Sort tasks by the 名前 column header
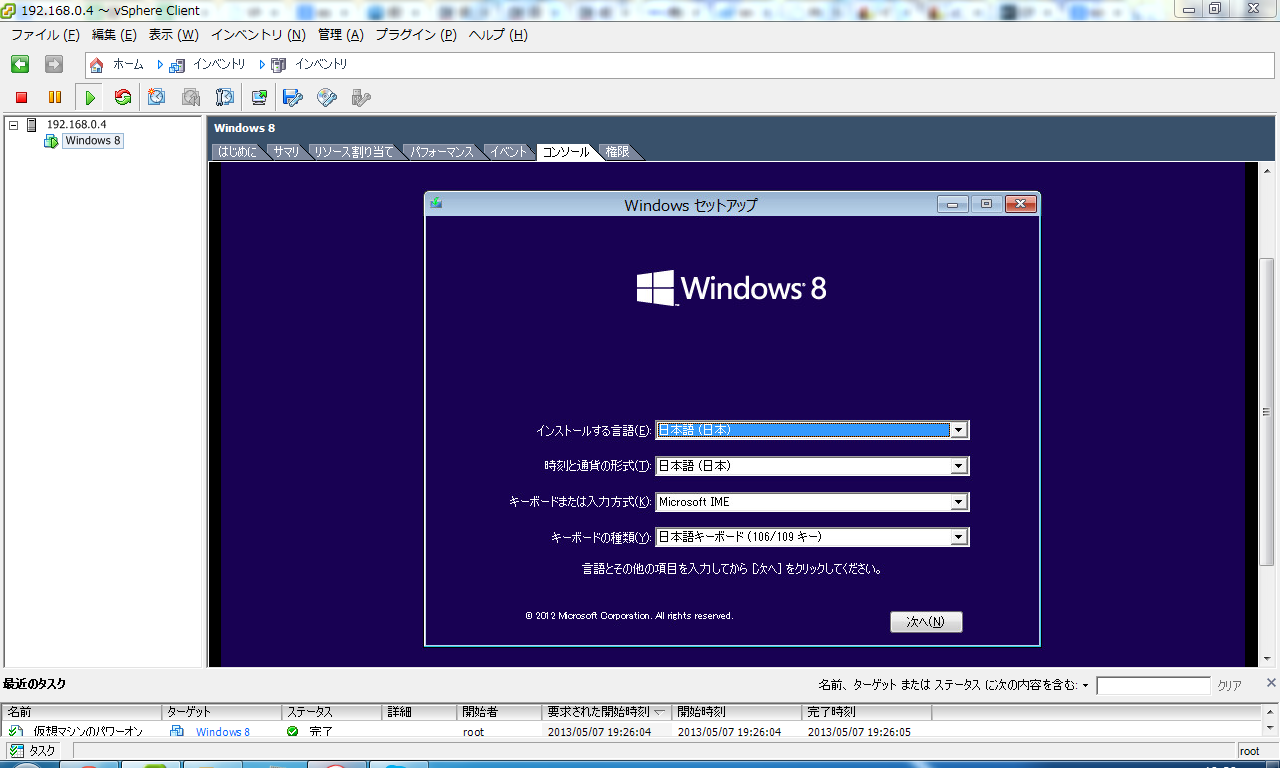The width and height of the screenshot is (1280, 768). pyautogui.click(x=82, y=712)
